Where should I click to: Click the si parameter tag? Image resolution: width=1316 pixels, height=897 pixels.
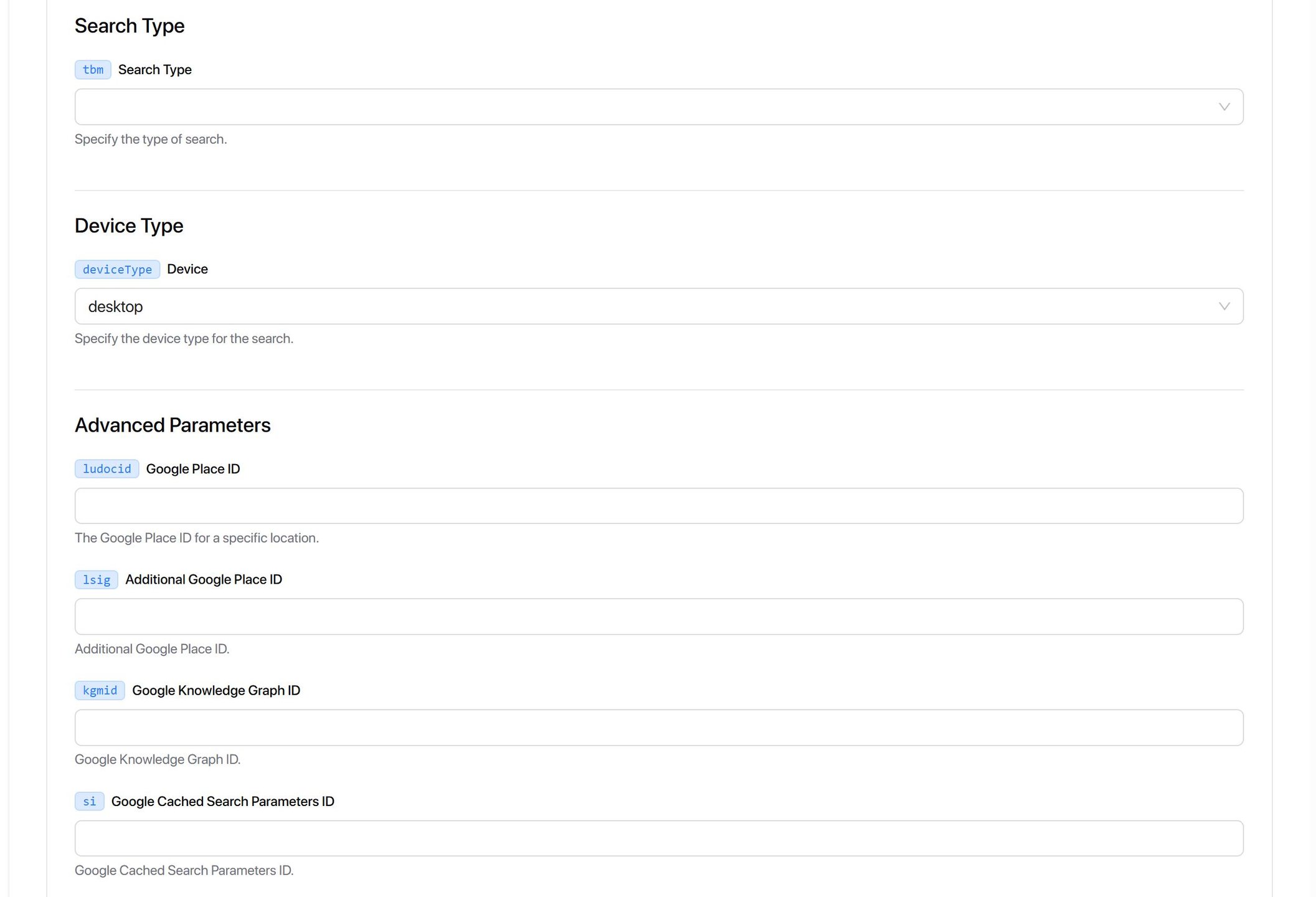point(89,801)
